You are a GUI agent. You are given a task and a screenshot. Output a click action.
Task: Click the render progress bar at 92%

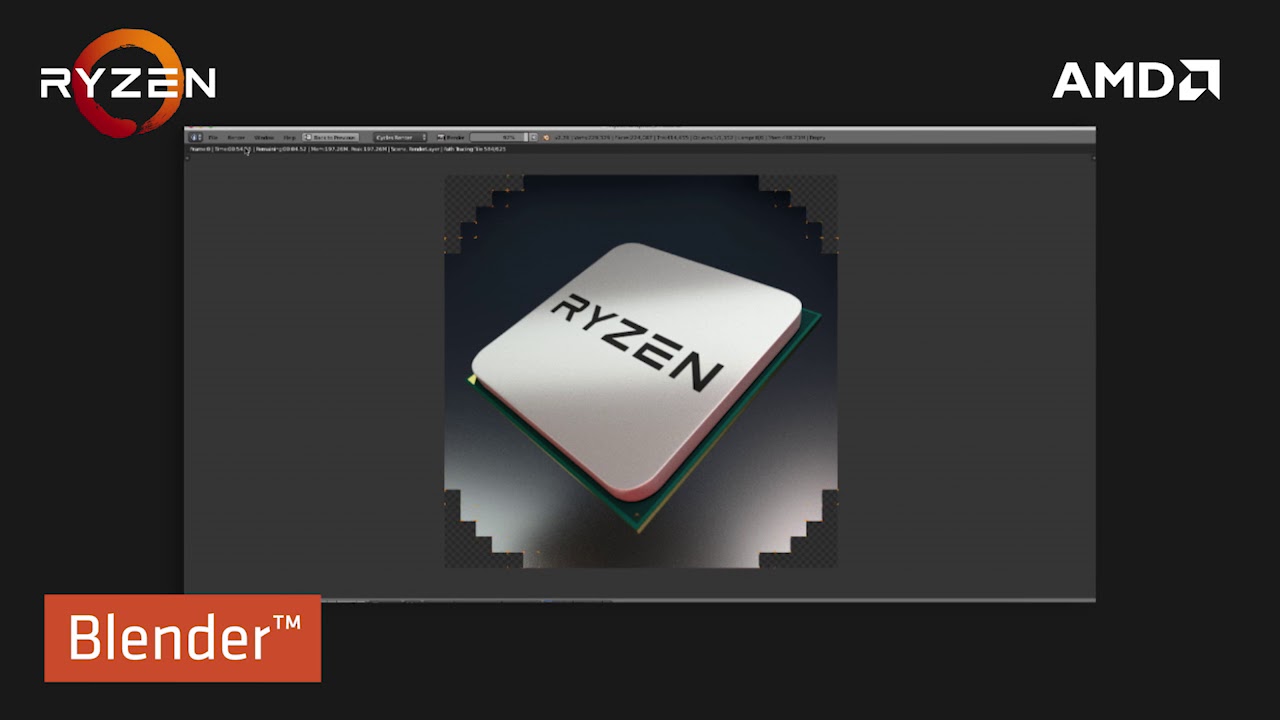click(x=498, y=137)
